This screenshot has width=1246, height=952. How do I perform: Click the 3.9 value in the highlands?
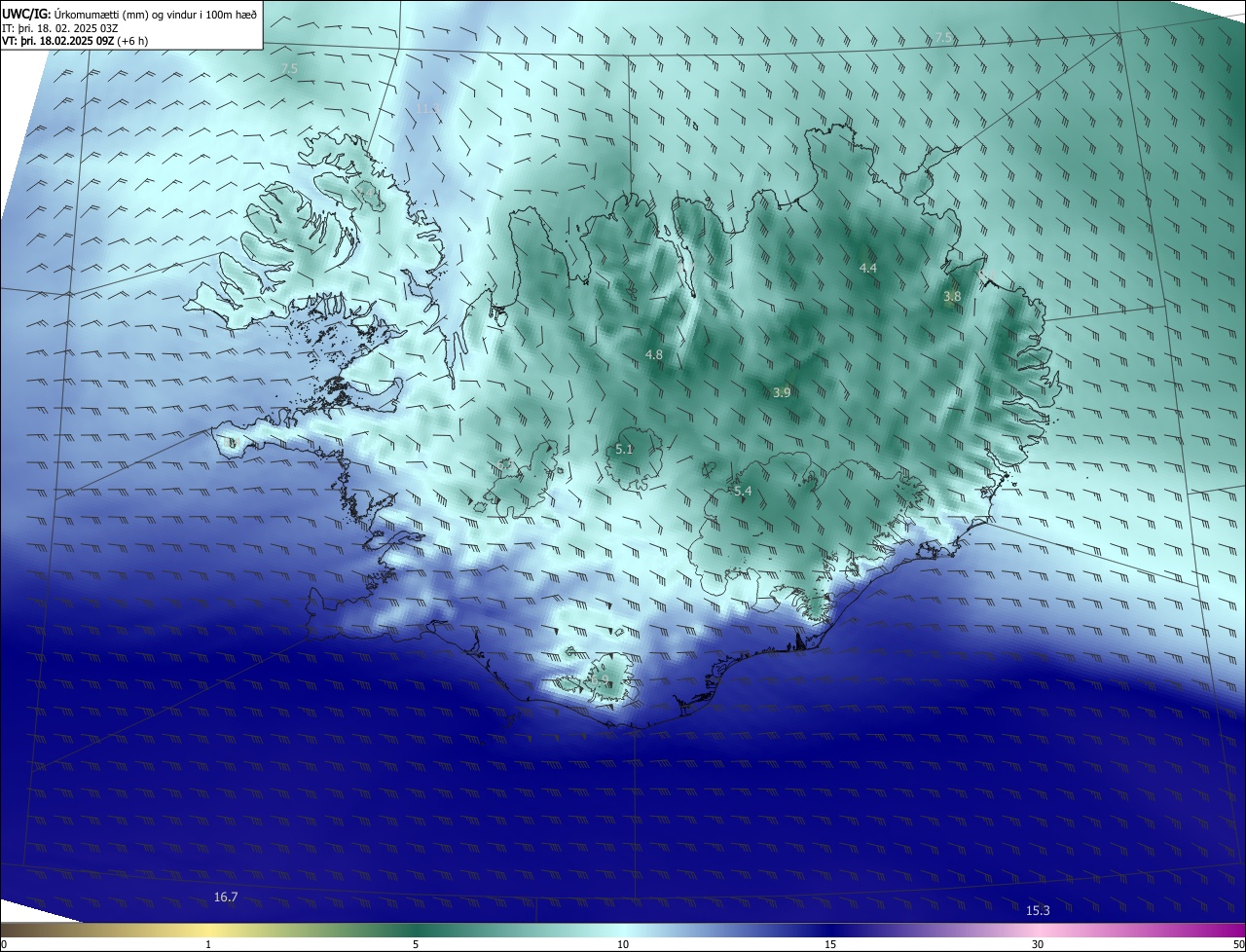[782, 392]
